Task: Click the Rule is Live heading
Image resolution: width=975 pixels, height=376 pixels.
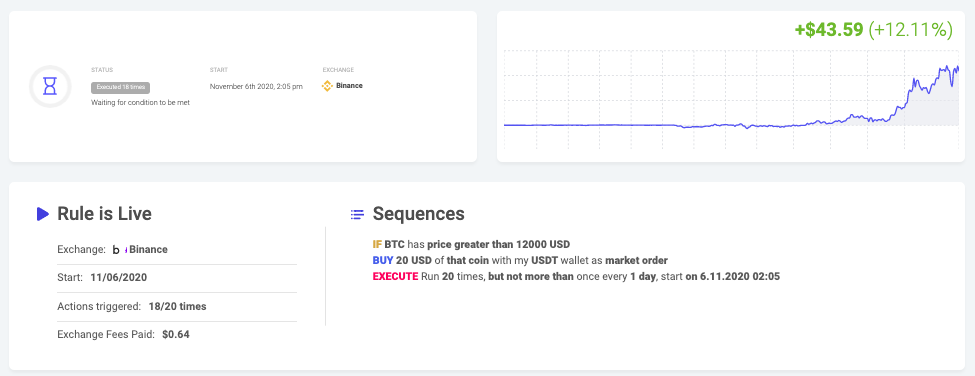Action: point(104,214)
